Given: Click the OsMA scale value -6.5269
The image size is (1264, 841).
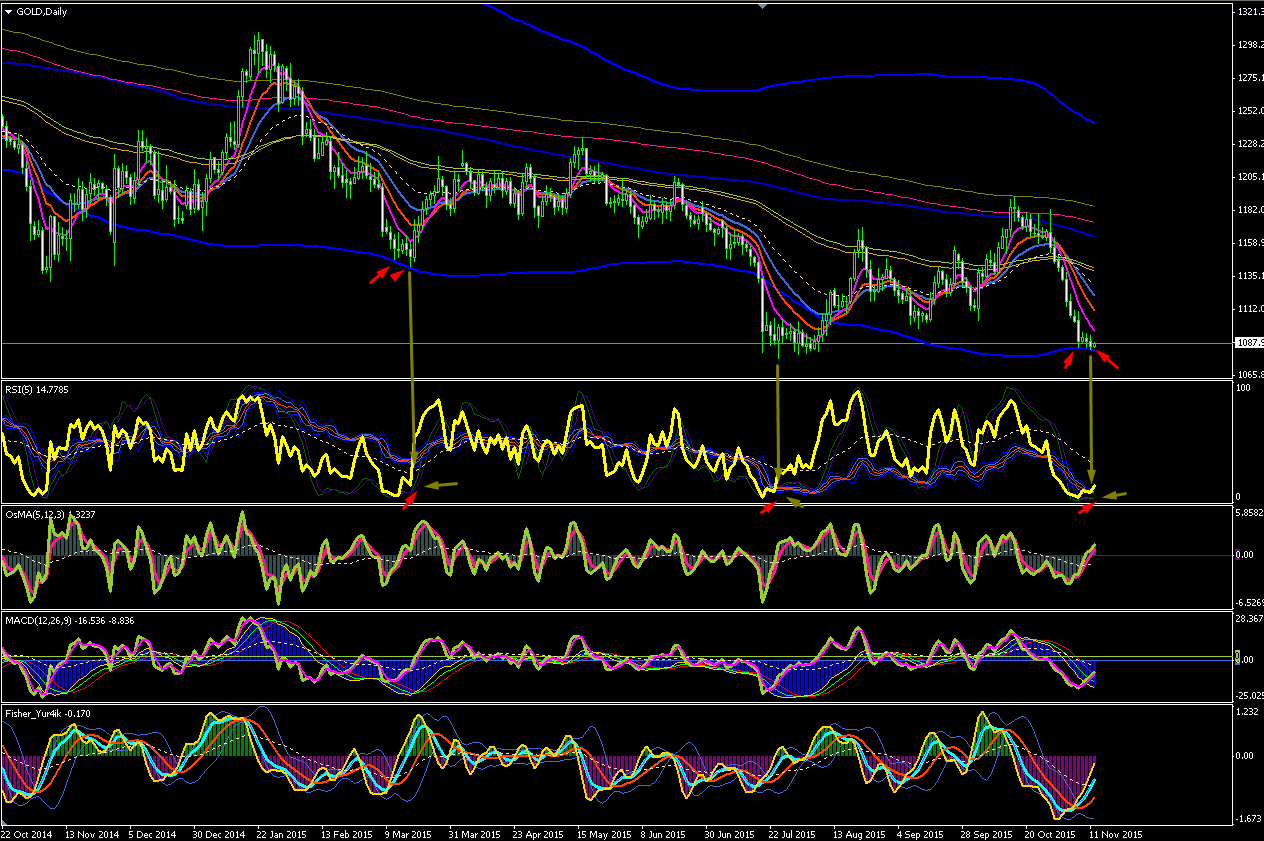Looking at the screenshot, I should [1250, 603].
